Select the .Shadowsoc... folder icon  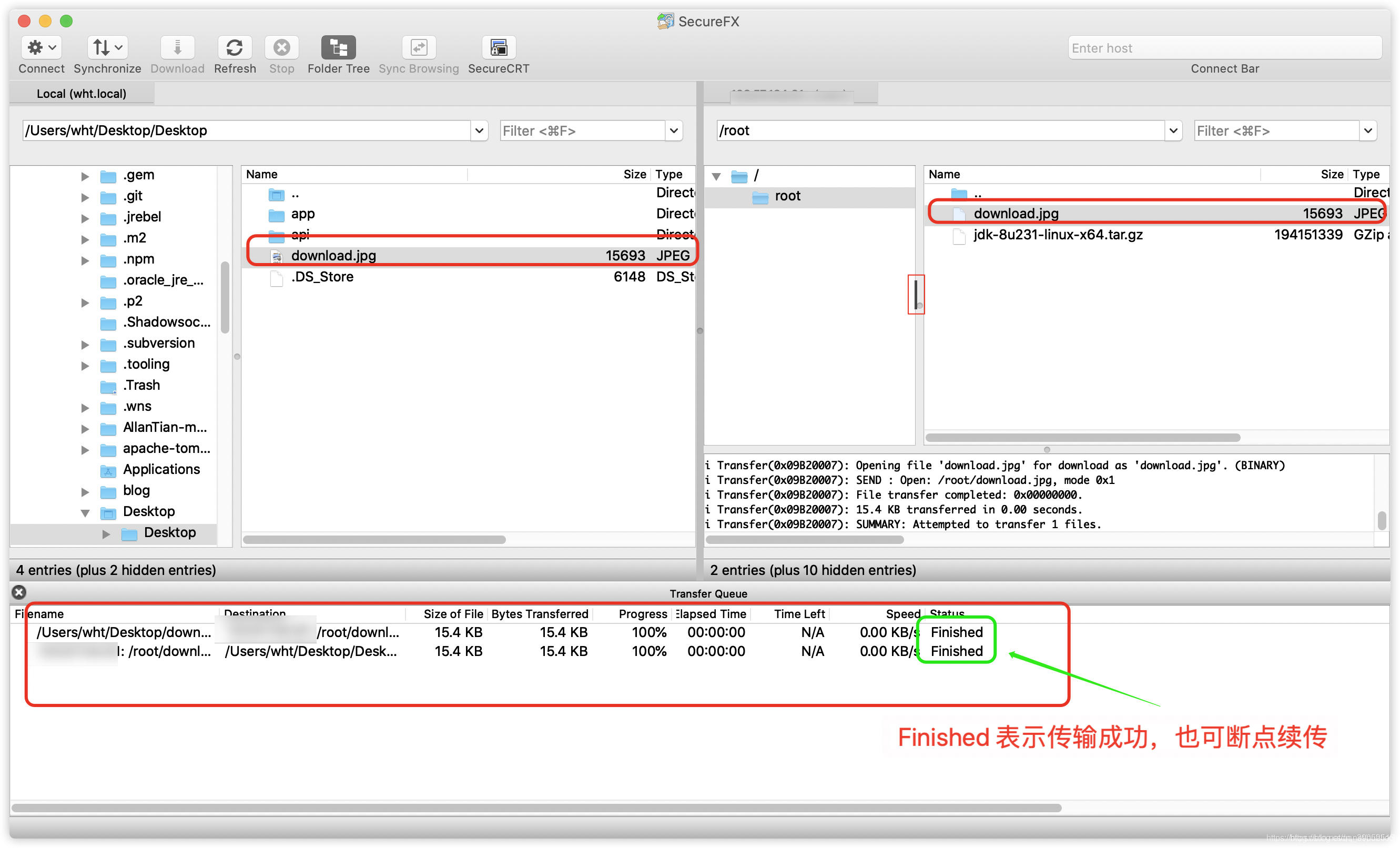(x=108, y=324)
